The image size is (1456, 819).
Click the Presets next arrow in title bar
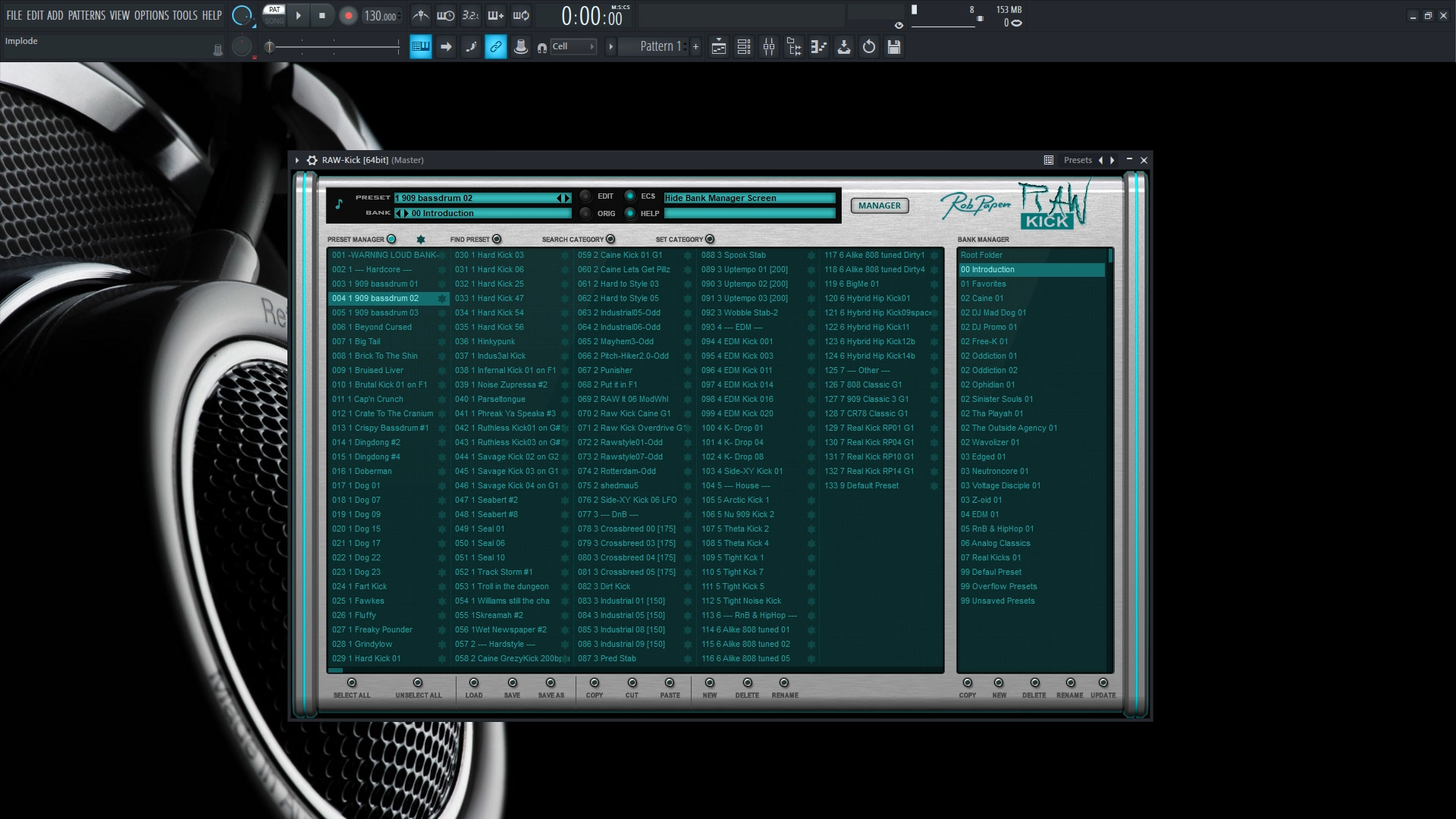click(x=1112, y=160)
